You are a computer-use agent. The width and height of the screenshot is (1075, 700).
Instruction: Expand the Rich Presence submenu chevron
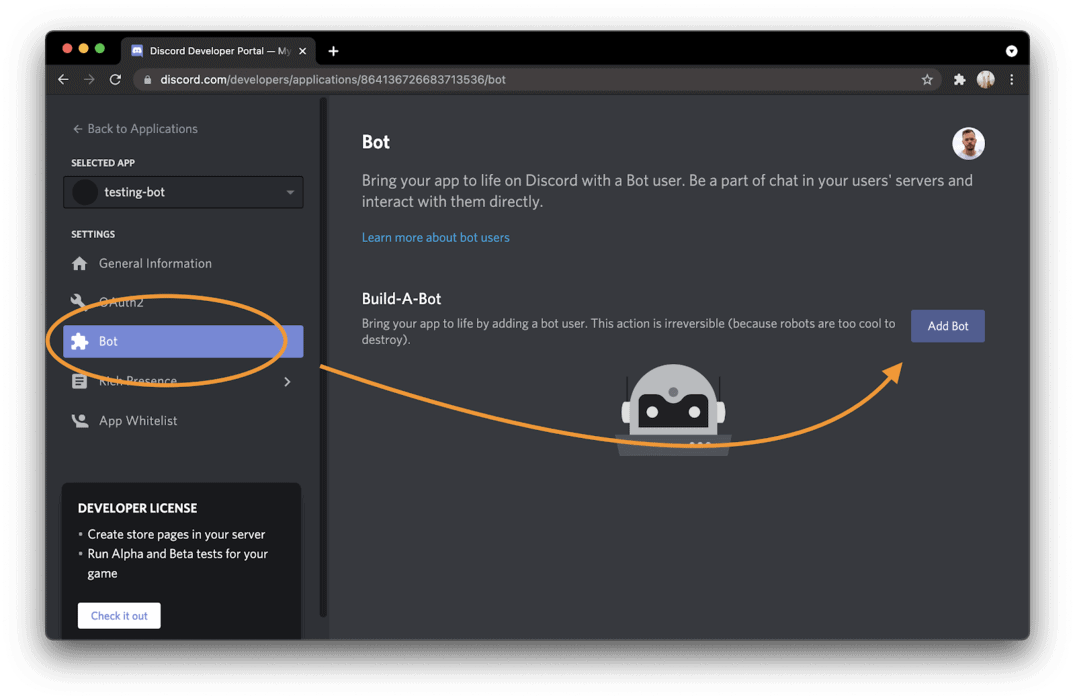[287, 382]
